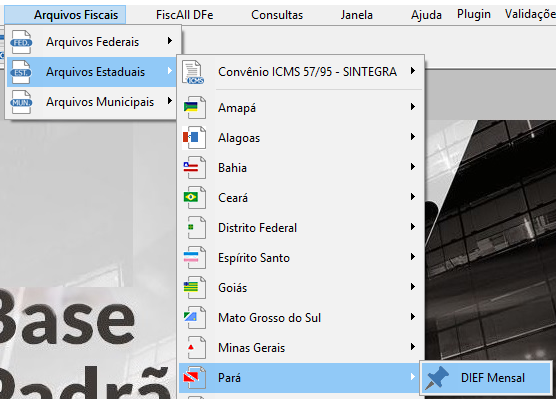Select the Ceará state entry
556x399 pixels.
301,198
